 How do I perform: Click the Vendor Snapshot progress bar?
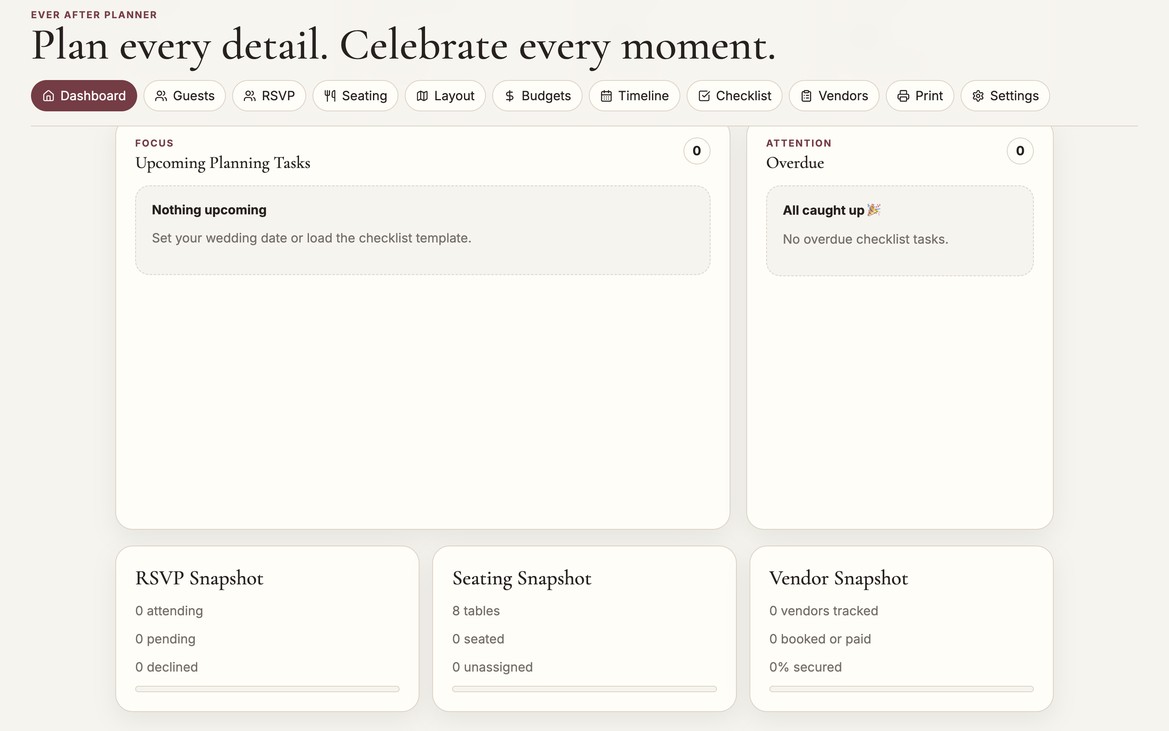tap(901, 689)
